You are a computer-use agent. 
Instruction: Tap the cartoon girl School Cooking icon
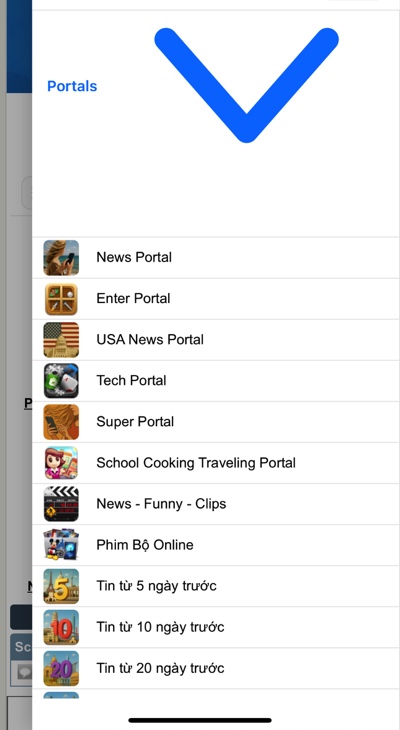[x=61, y=463]
